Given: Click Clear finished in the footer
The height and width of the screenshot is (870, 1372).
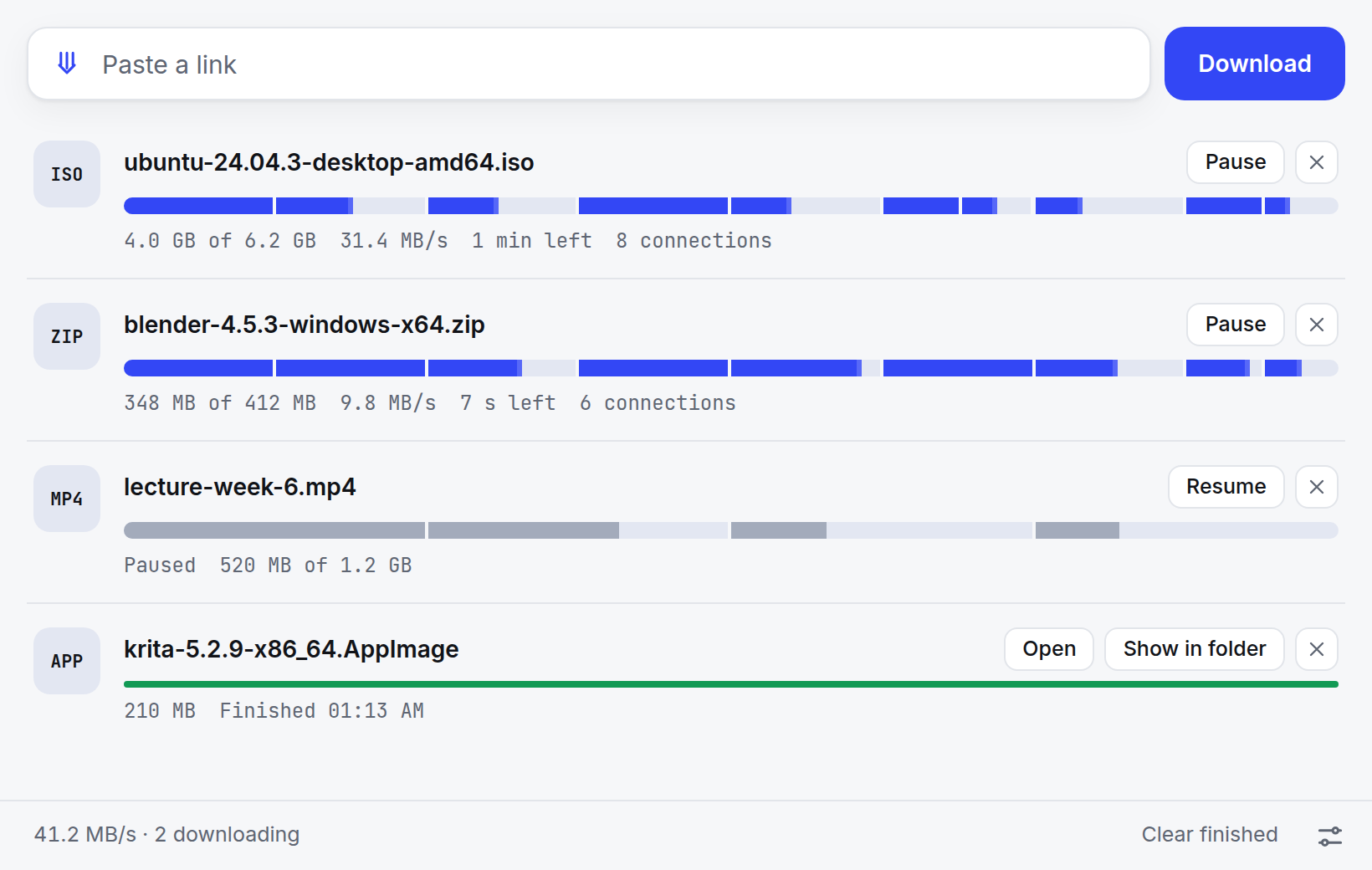Looking at the screenshot, I should (1210, 835).
